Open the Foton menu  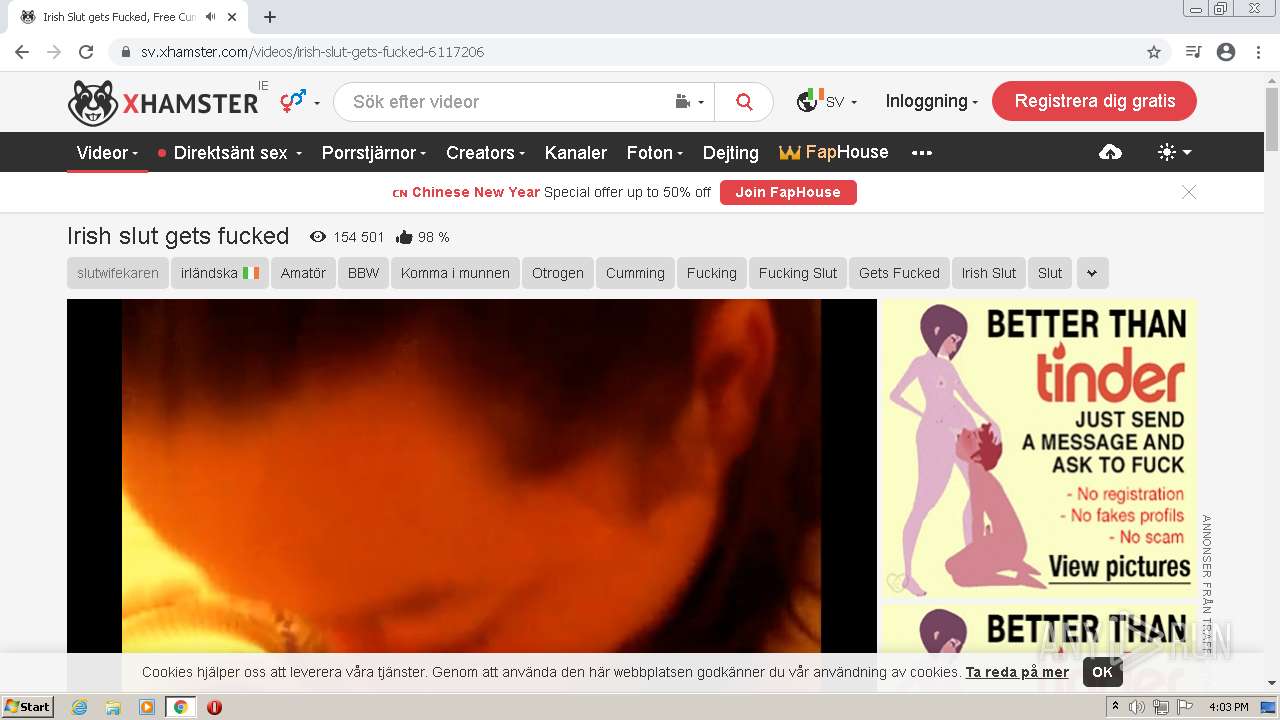654,153
